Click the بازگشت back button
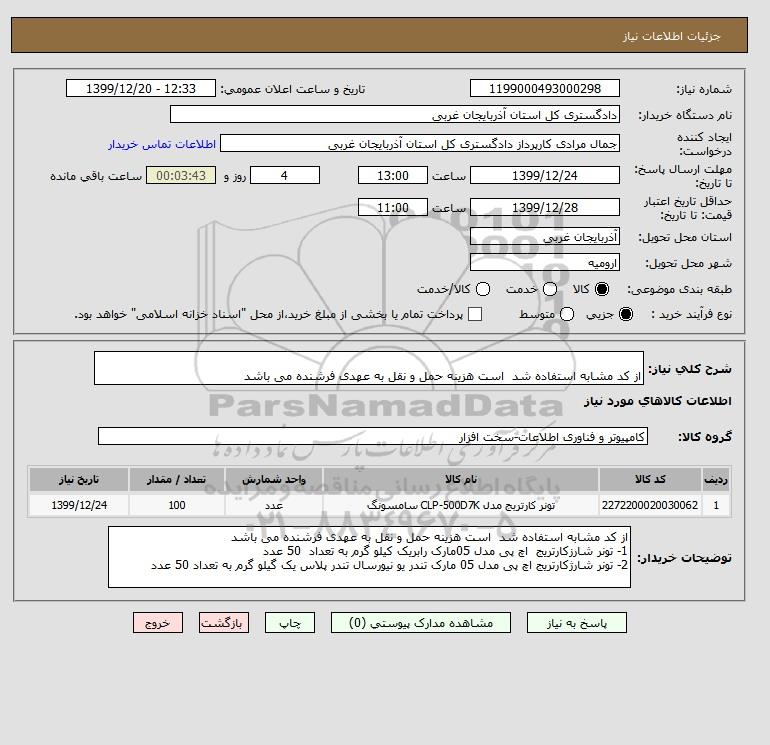The width and height of the screenshot is (770, 745). click(224, 623)
